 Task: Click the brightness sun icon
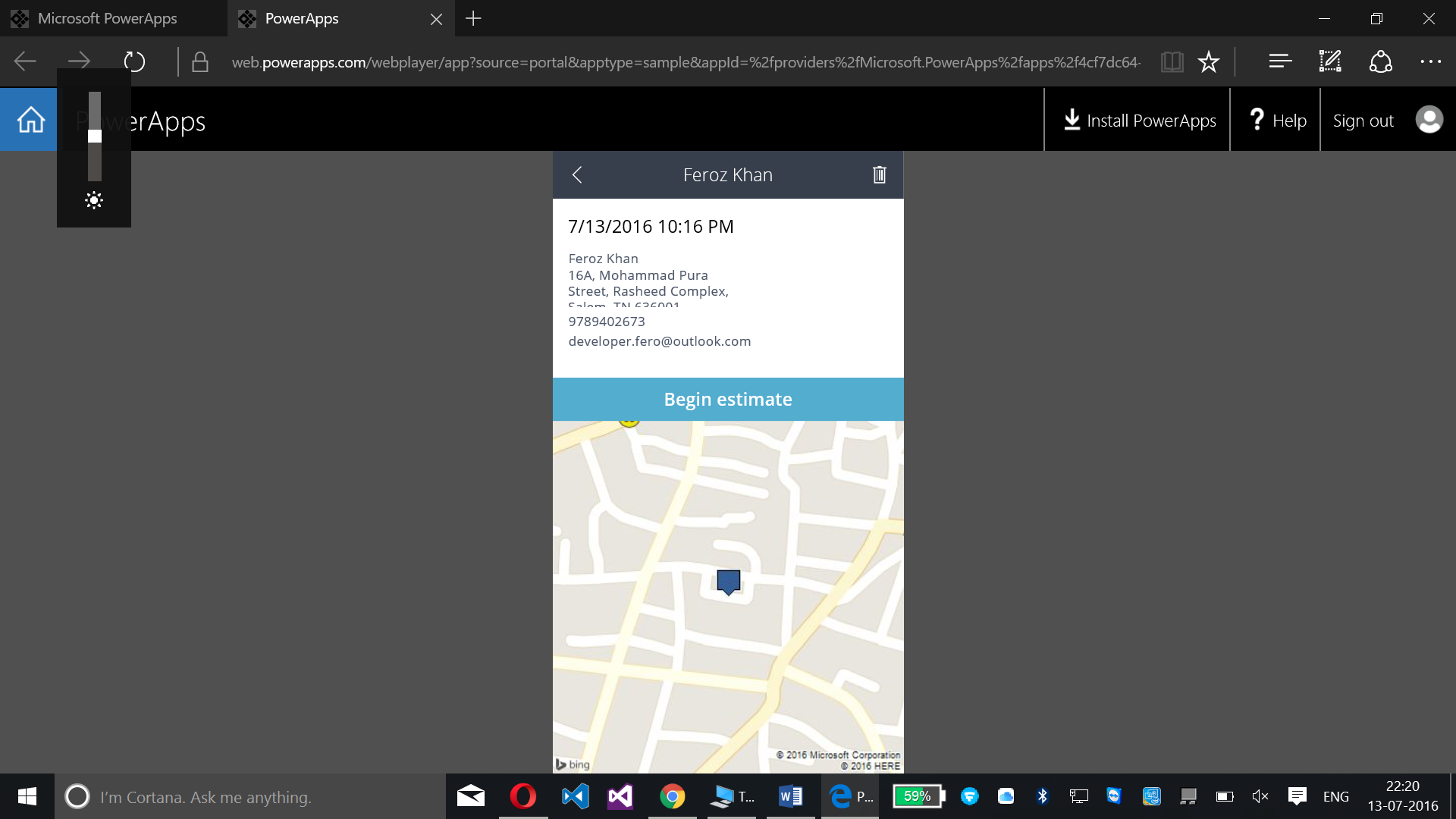(x=94, y=200)
